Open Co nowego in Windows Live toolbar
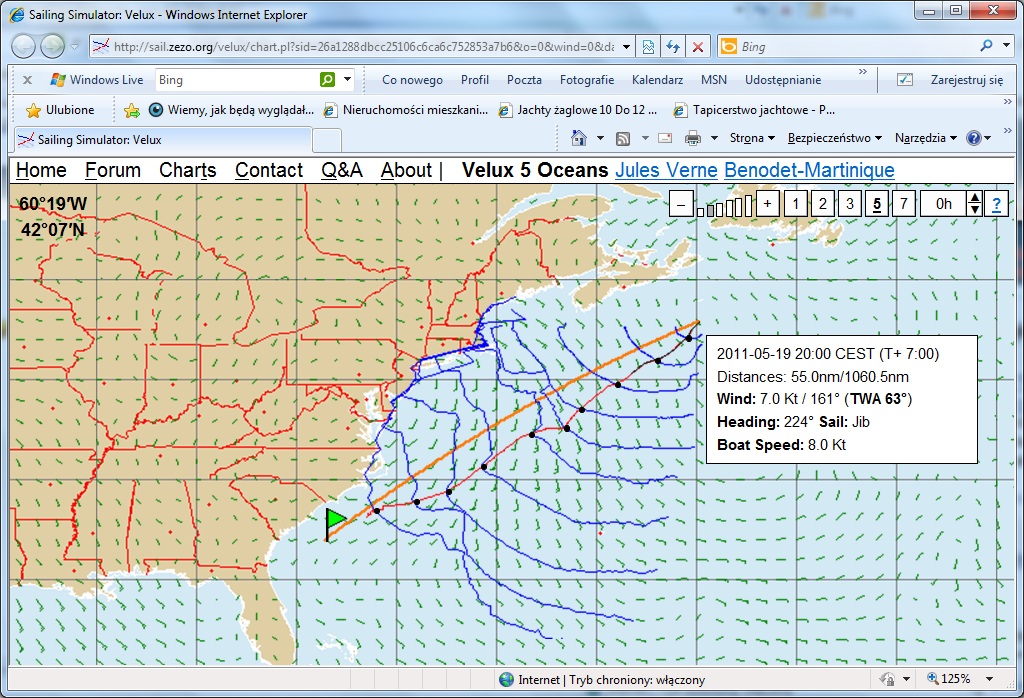 point(412,80)
